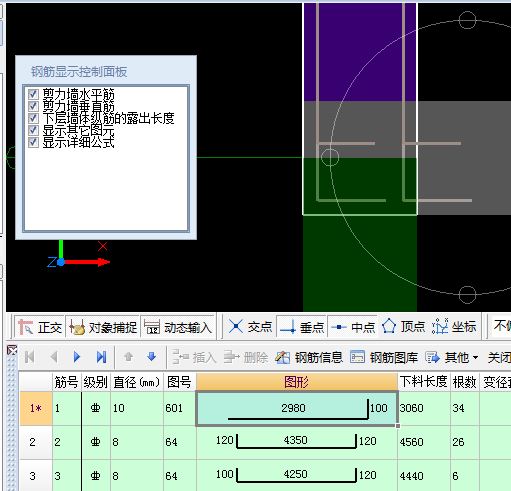
Task: Move rebar row up arrow
Action: tap(129, 357)
